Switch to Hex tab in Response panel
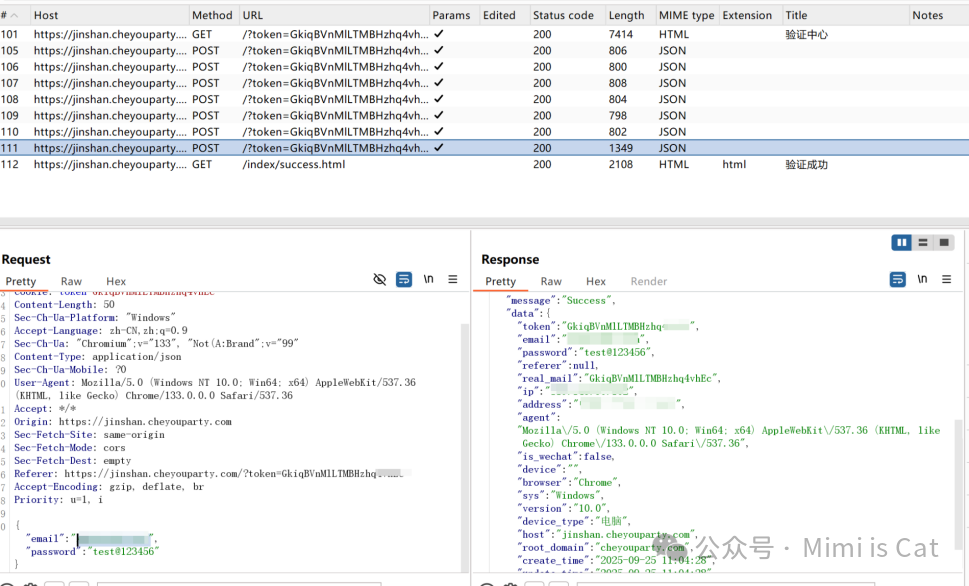This screenshot has height=586, width=969. pos(596,281)
